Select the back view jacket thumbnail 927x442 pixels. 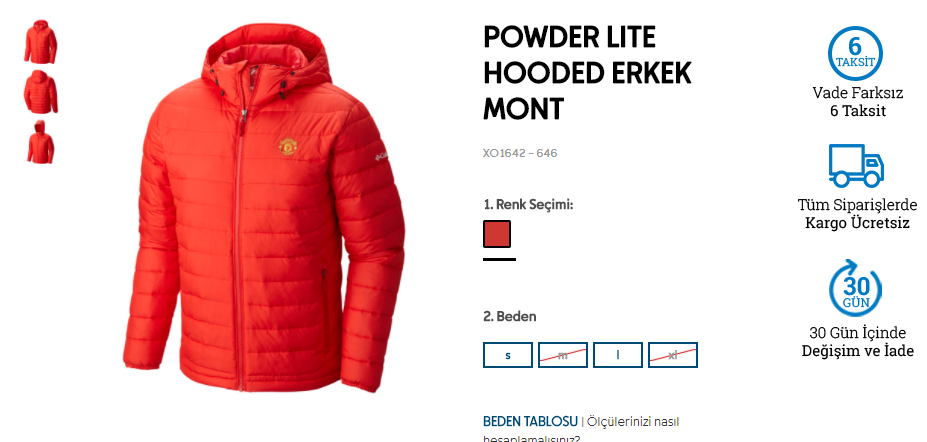[x=41, y=92]
